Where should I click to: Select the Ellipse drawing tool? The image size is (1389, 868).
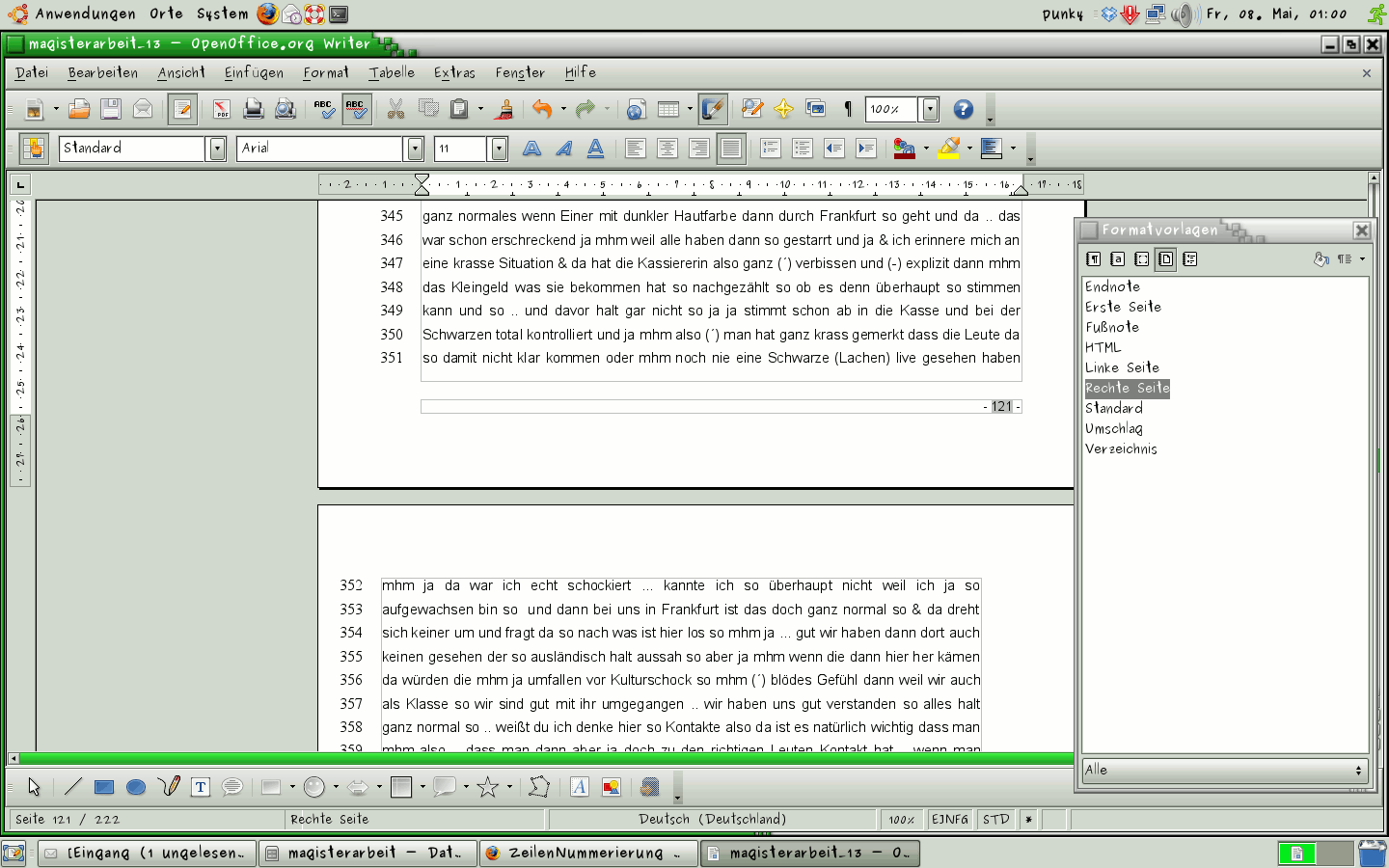(136, 788)
